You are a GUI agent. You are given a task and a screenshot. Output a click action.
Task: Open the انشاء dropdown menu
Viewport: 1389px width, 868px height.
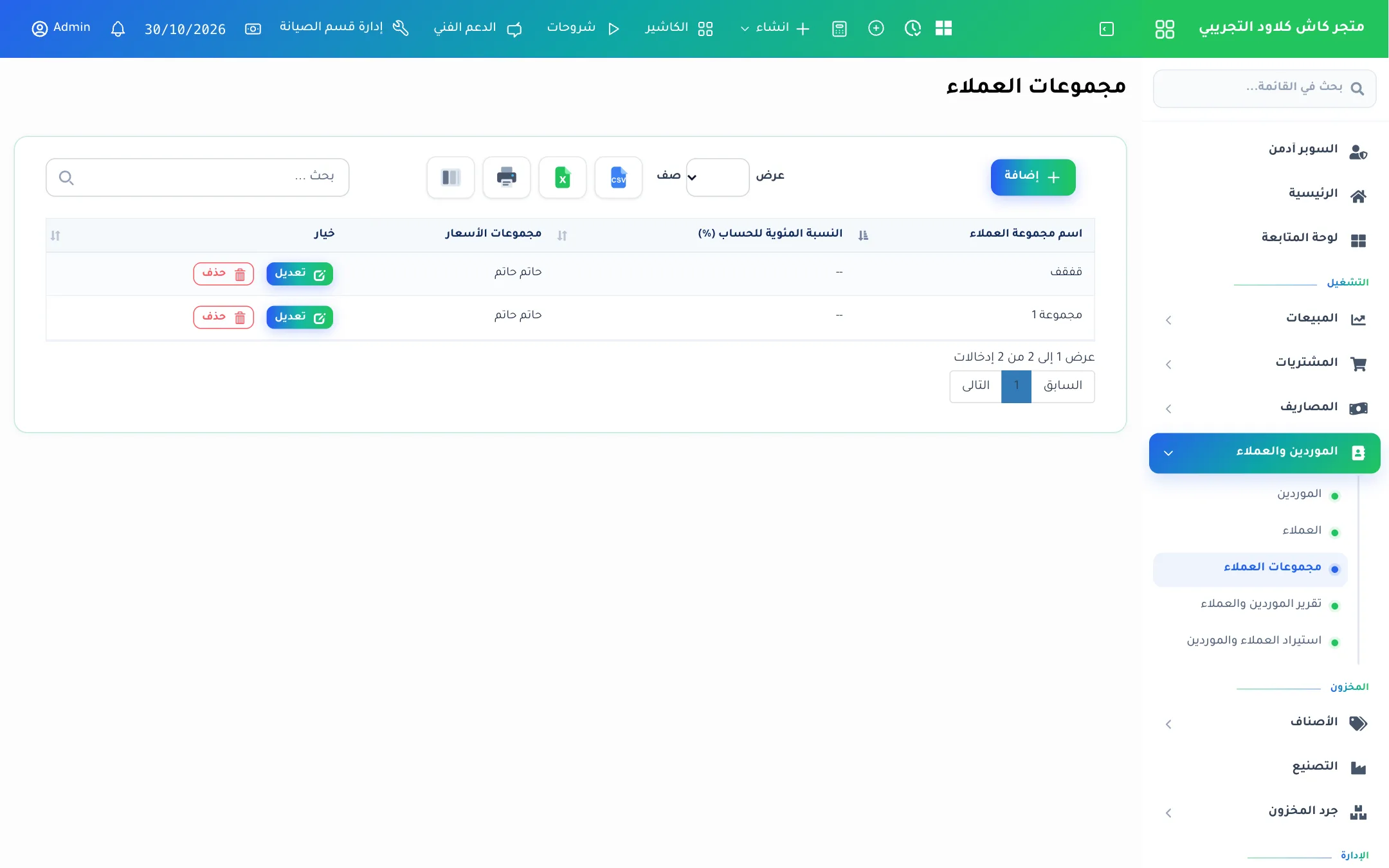pyautogui.click(x=774, y=28)
